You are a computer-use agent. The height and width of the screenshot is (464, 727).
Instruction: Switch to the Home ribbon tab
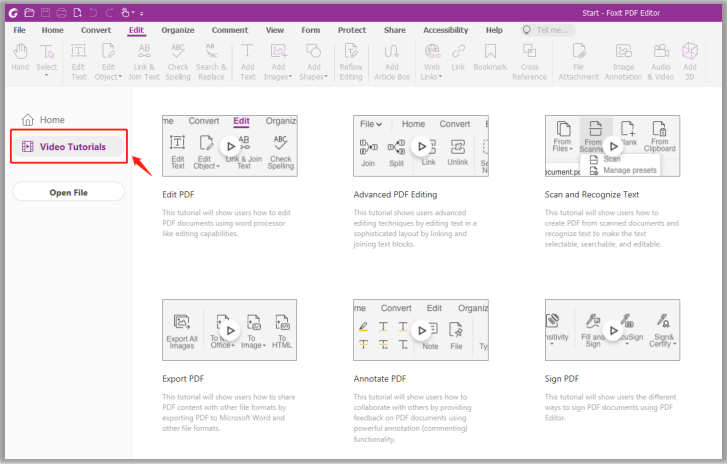pyautogui.click(x=52, y=30)
